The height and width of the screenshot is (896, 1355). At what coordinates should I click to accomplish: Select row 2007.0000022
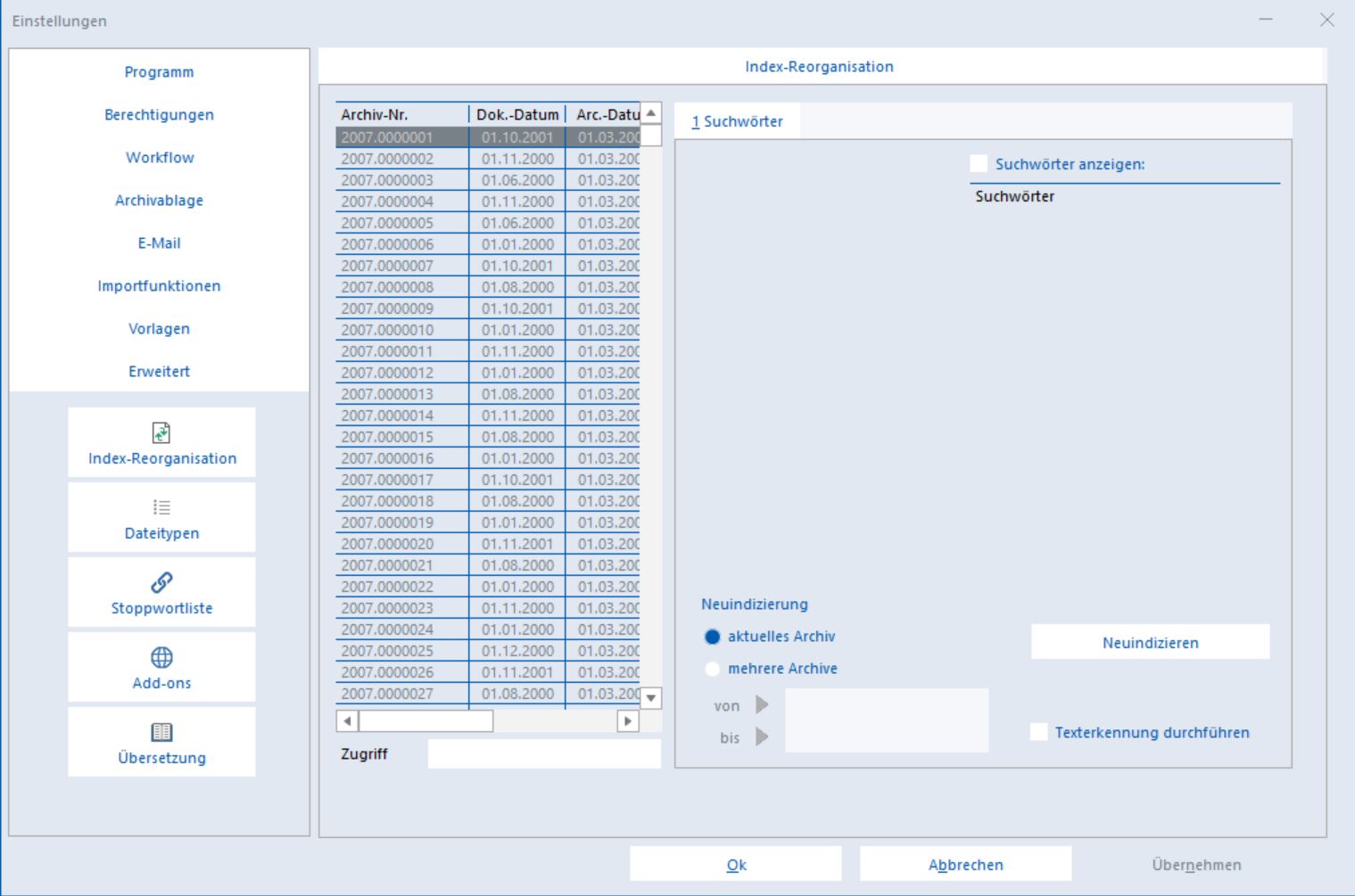488,587
